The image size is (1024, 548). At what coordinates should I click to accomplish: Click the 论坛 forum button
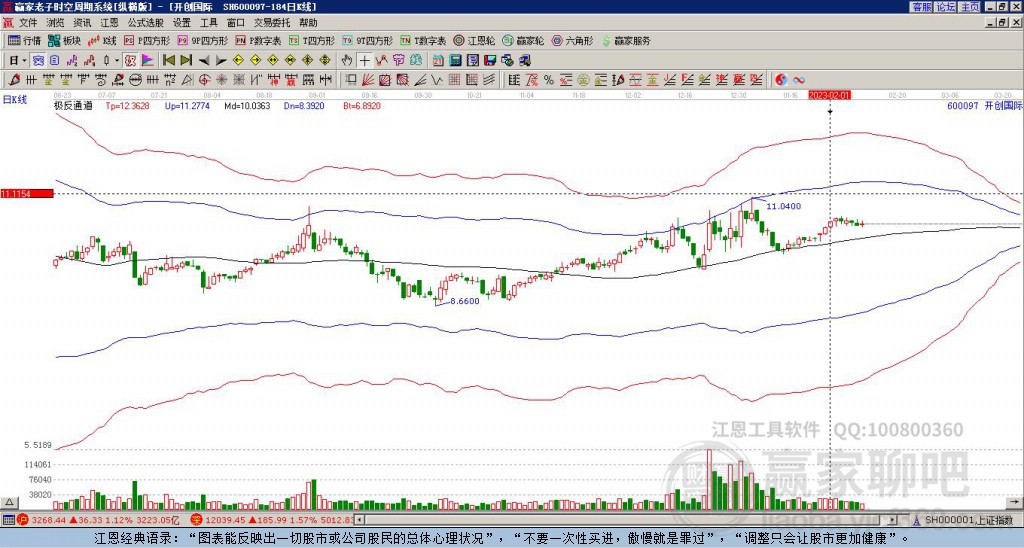tap(946, 7)
